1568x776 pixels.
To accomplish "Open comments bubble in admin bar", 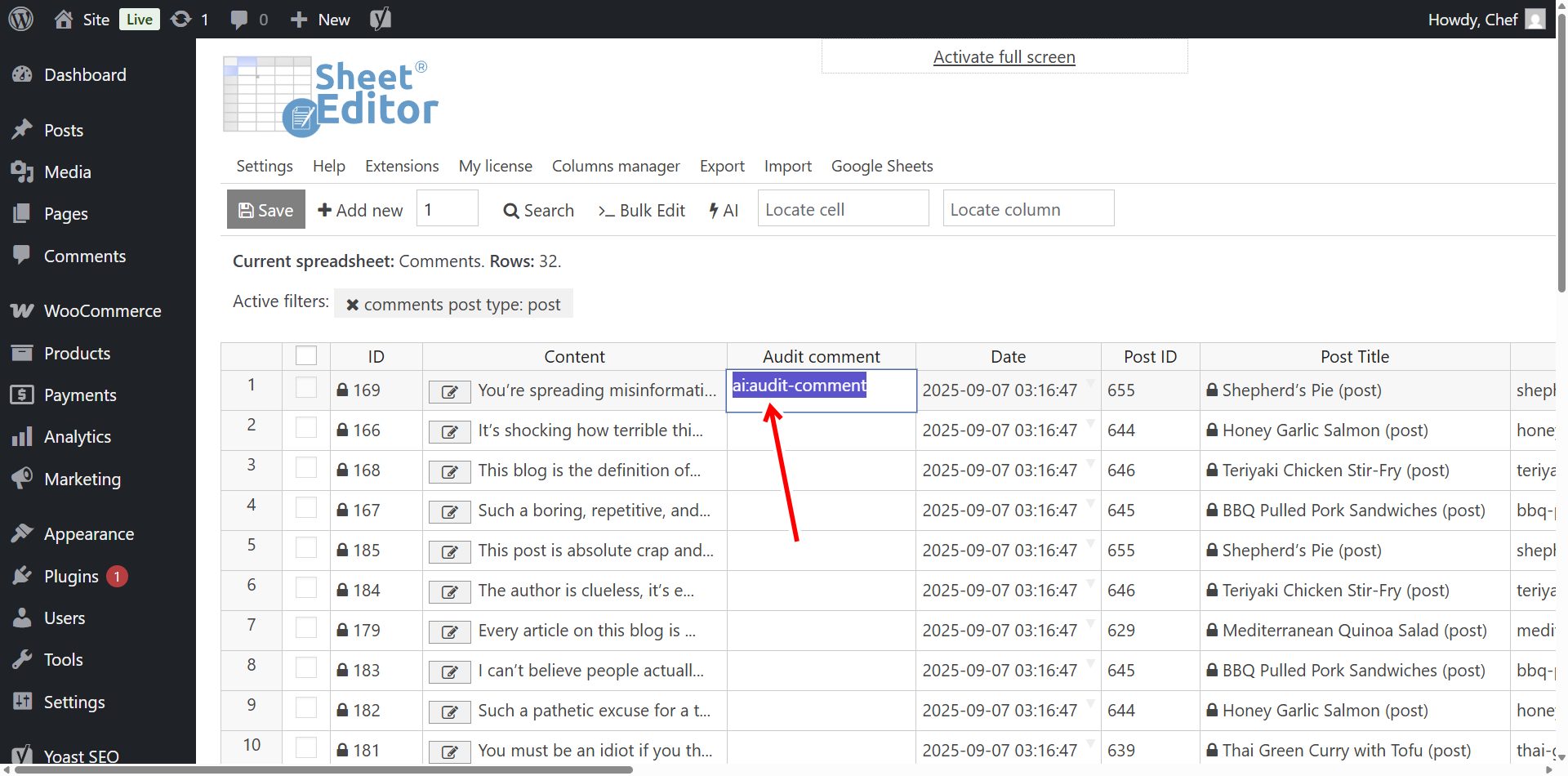I will [x=239, y=20].
